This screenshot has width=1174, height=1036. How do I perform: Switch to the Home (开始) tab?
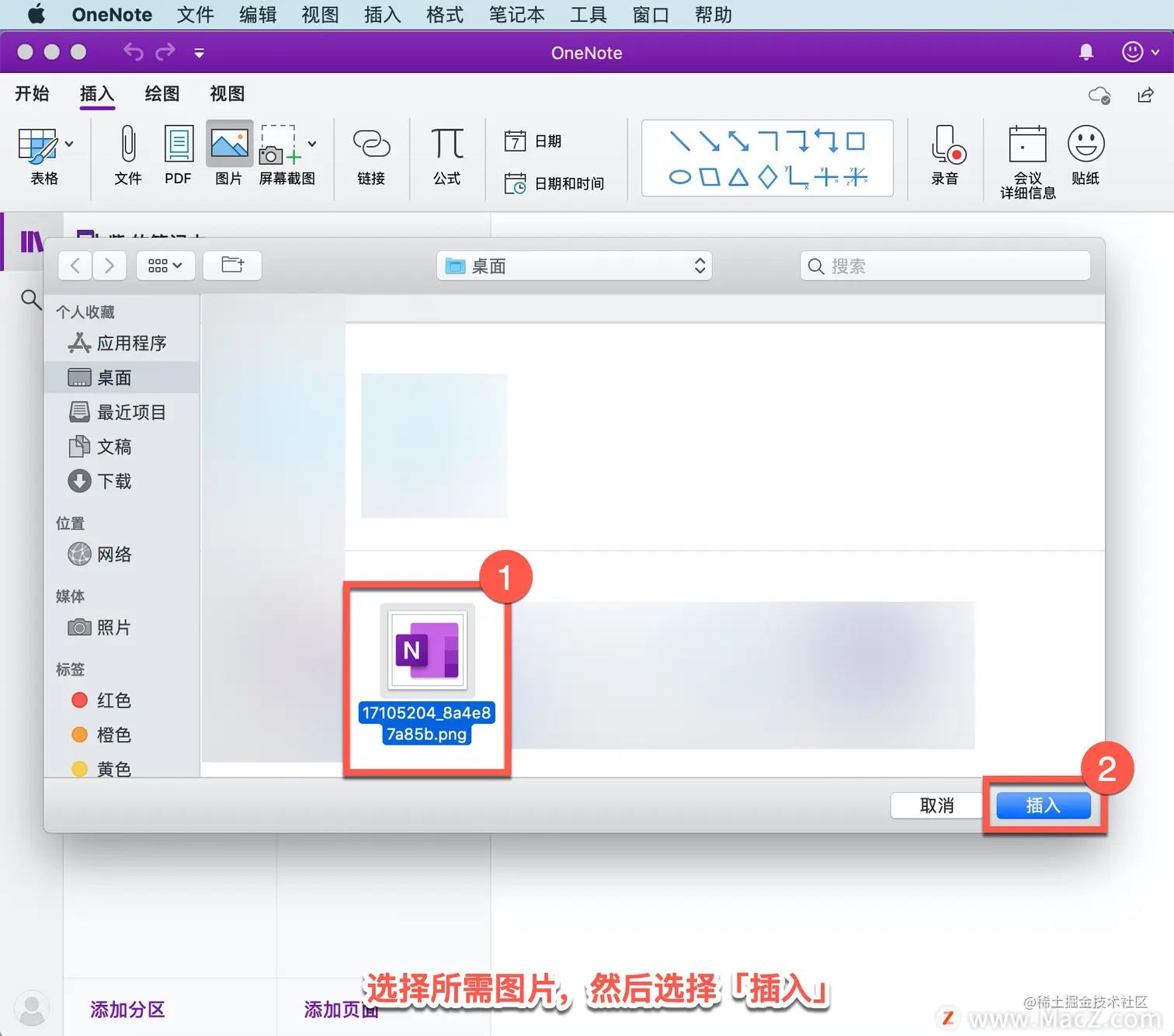coord(32,94)
